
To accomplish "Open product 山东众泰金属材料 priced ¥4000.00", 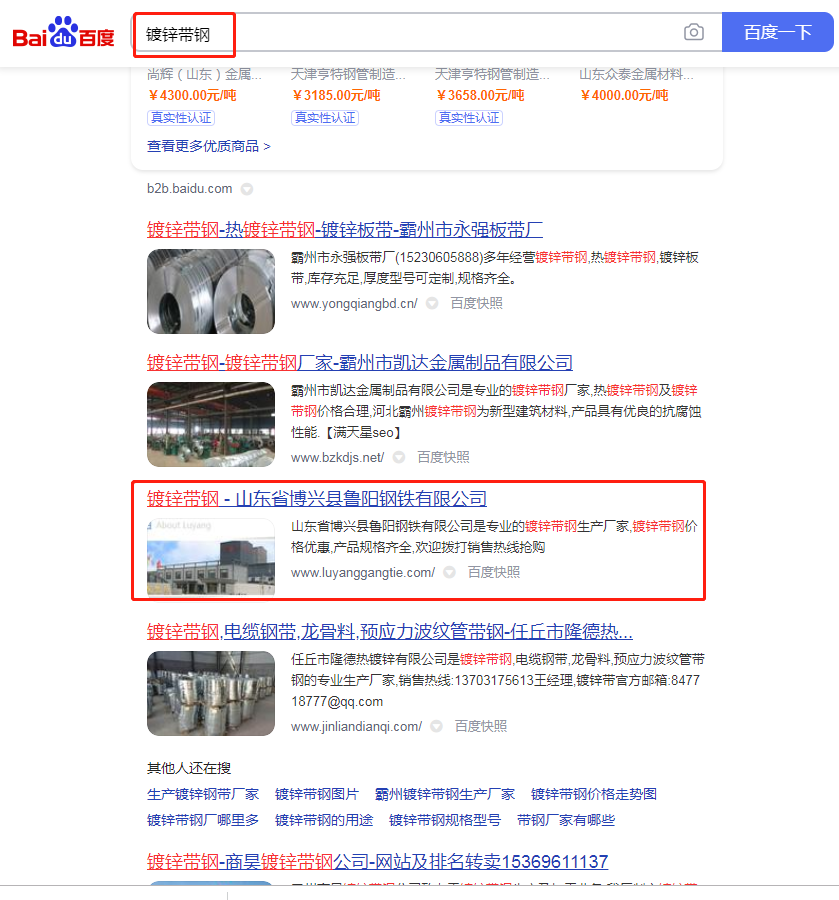I will 636,74.
